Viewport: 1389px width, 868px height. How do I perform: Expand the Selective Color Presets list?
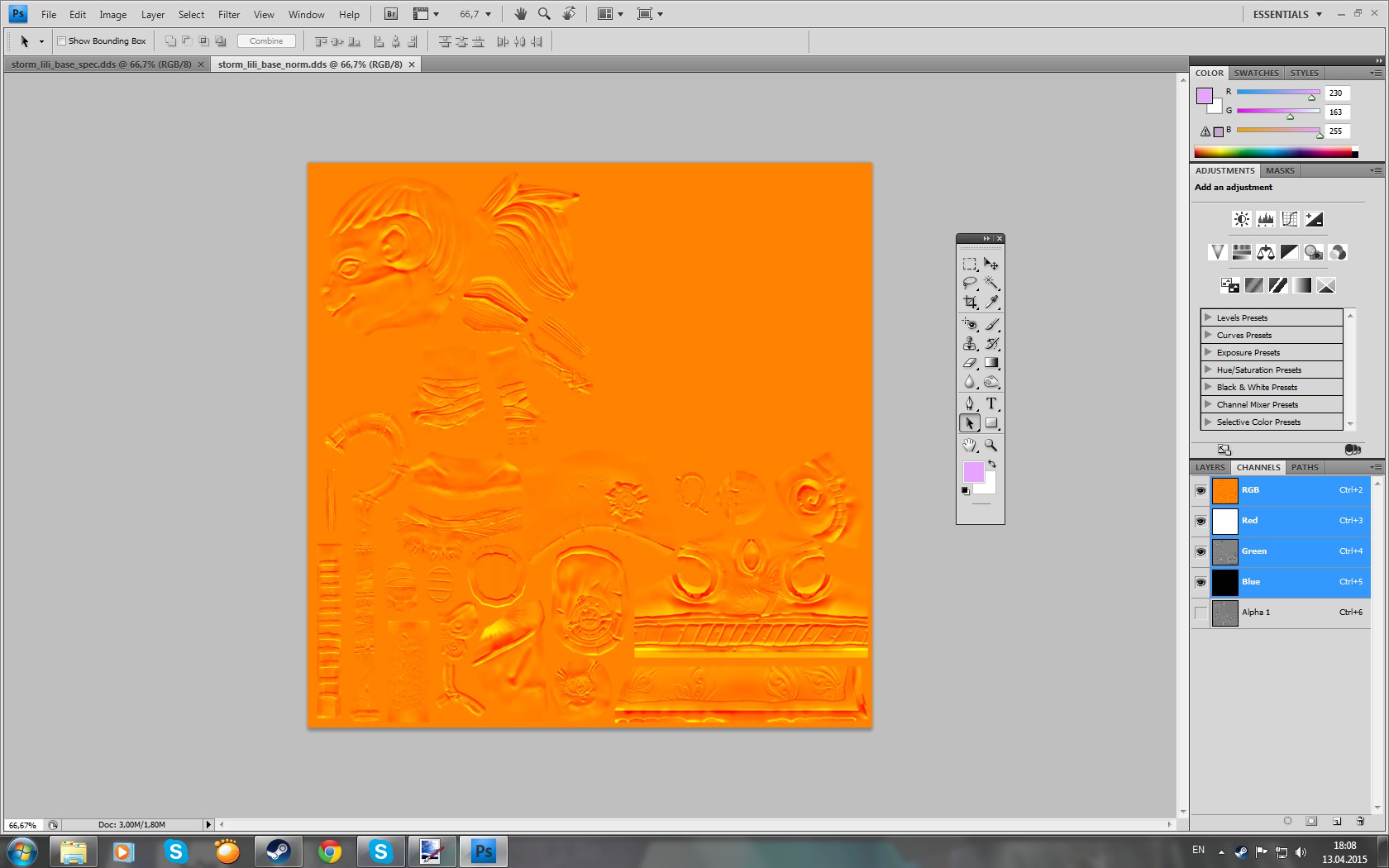pyautogui.click(x=1208, y=422)
